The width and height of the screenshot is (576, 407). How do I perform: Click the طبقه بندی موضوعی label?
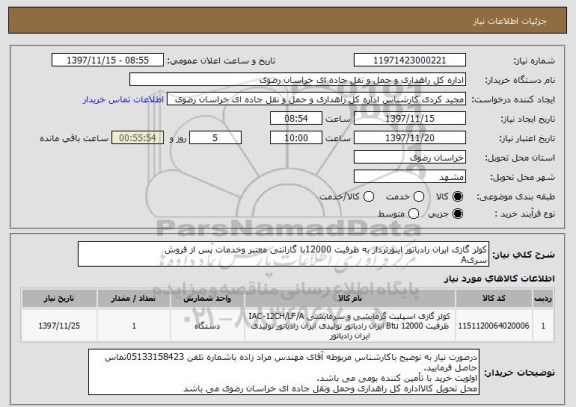pyautogui.click(x=516, y=197)
